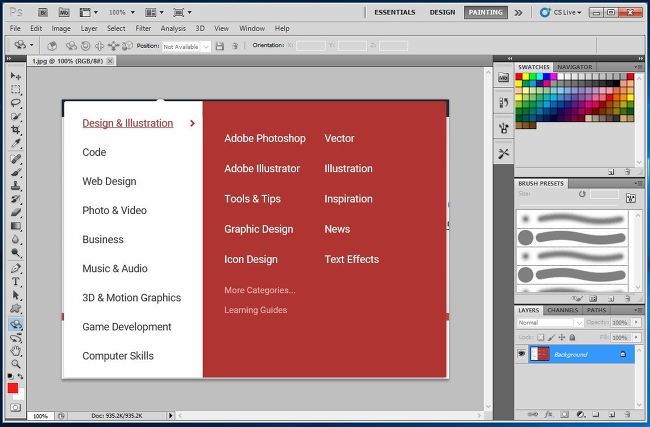
Task: Switch to the Essentials workspace
Action: coord(395,12)
